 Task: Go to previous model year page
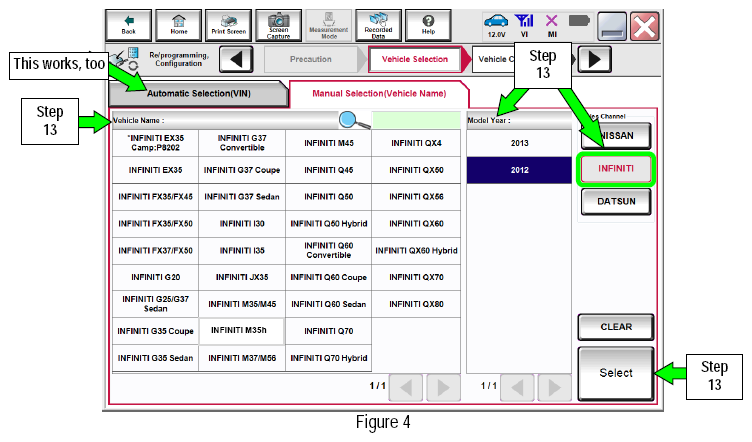pyautogui.click(x=517, y=387)
